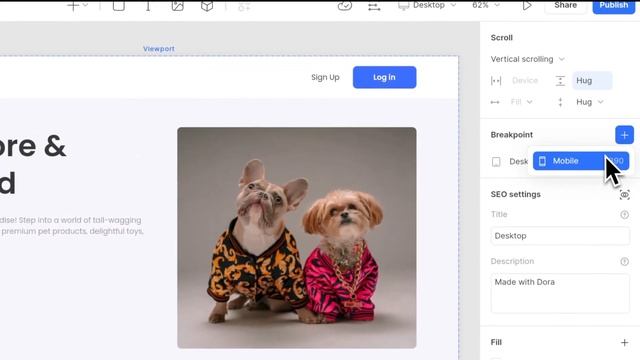The width and height of the screenshot is (640, 360).
Task: Click the Sign Up link on canvas
Action: (325, 77)
